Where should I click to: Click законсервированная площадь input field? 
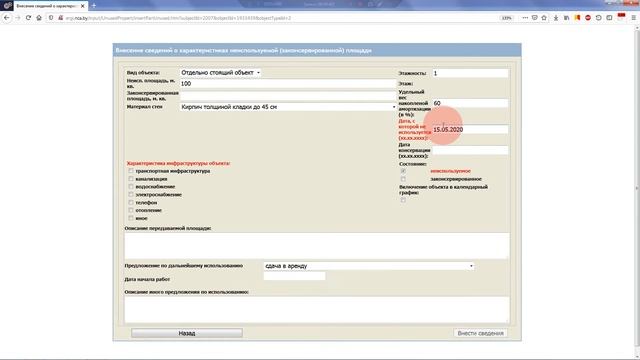pos(288,96)
